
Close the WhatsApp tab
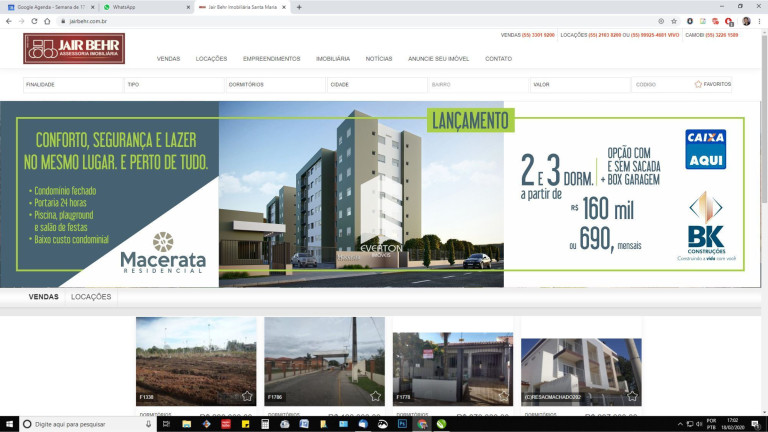tap(189, 7)
